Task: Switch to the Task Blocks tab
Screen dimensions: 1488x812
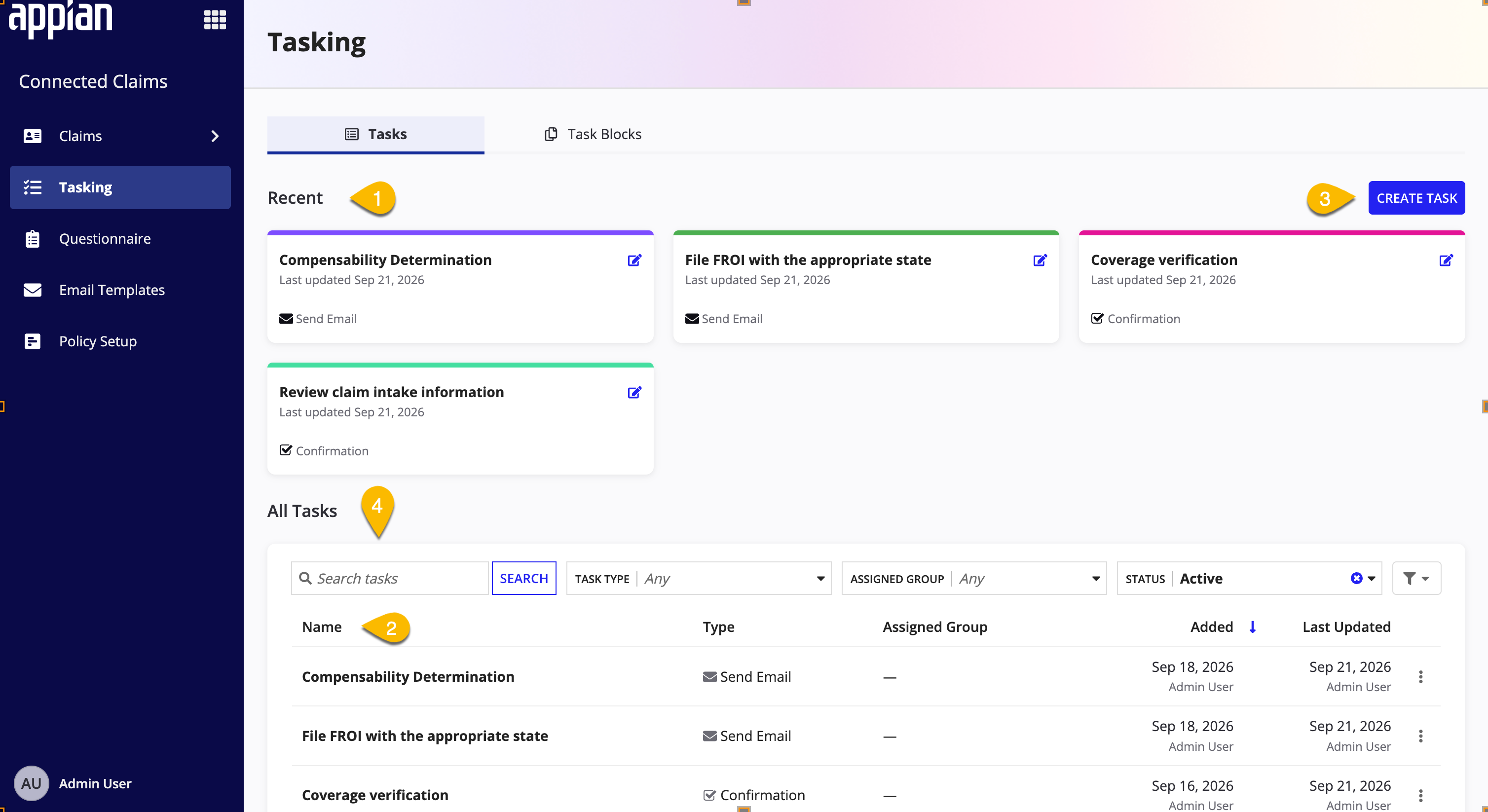Action: [593, 134]
